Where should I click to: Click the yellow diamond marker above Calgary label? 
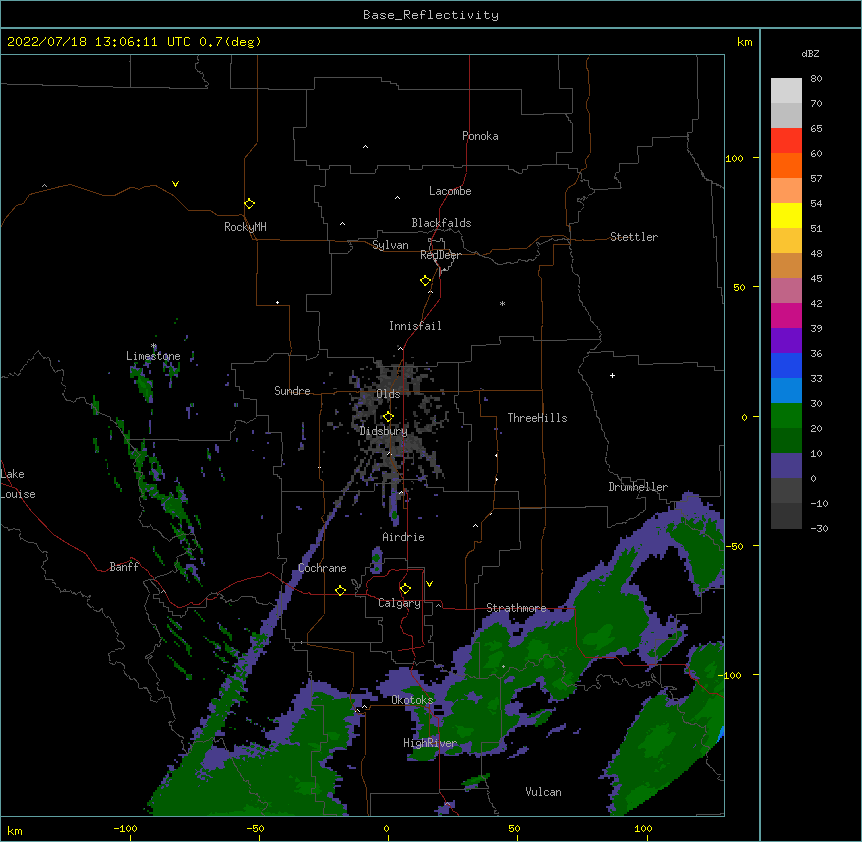click(x=405, y=589)
